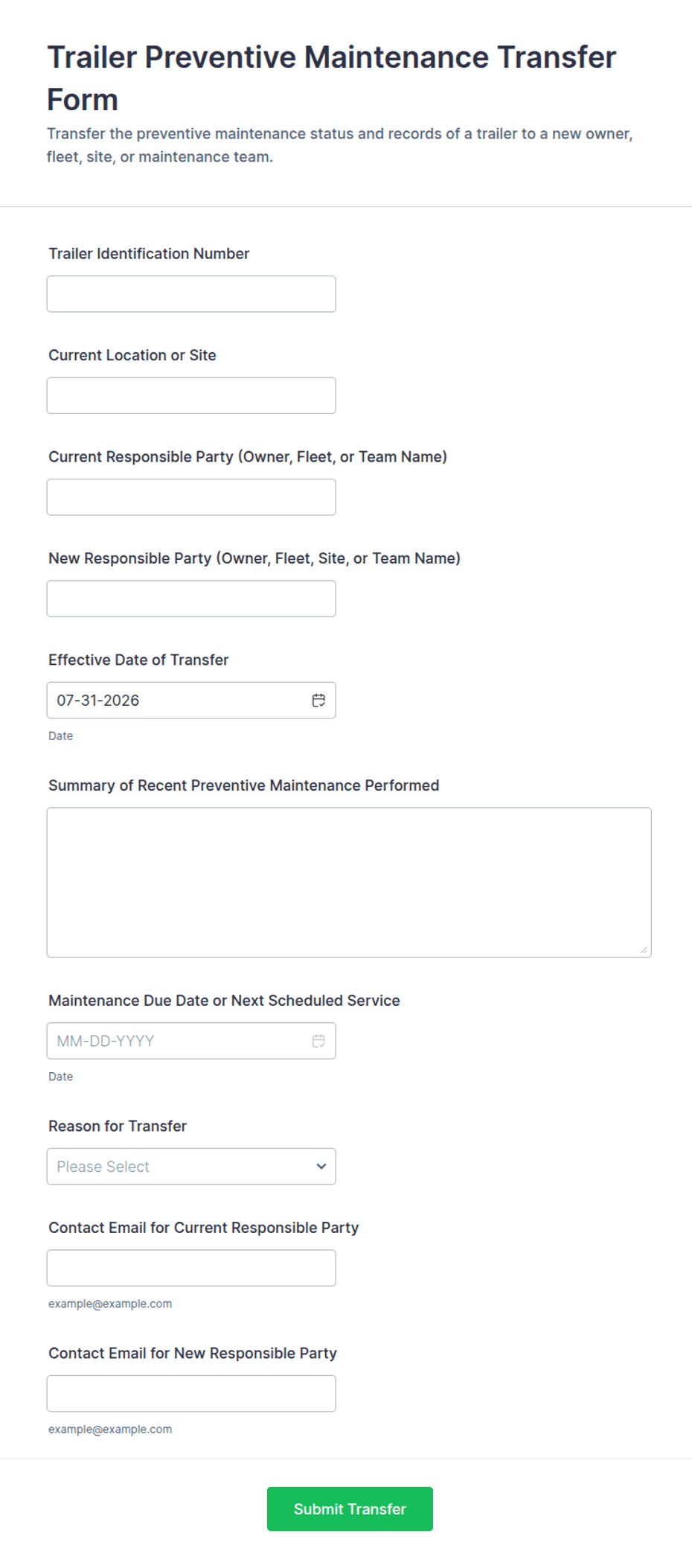Focus Contact Email for New Responsible Party

[191, 1393]
